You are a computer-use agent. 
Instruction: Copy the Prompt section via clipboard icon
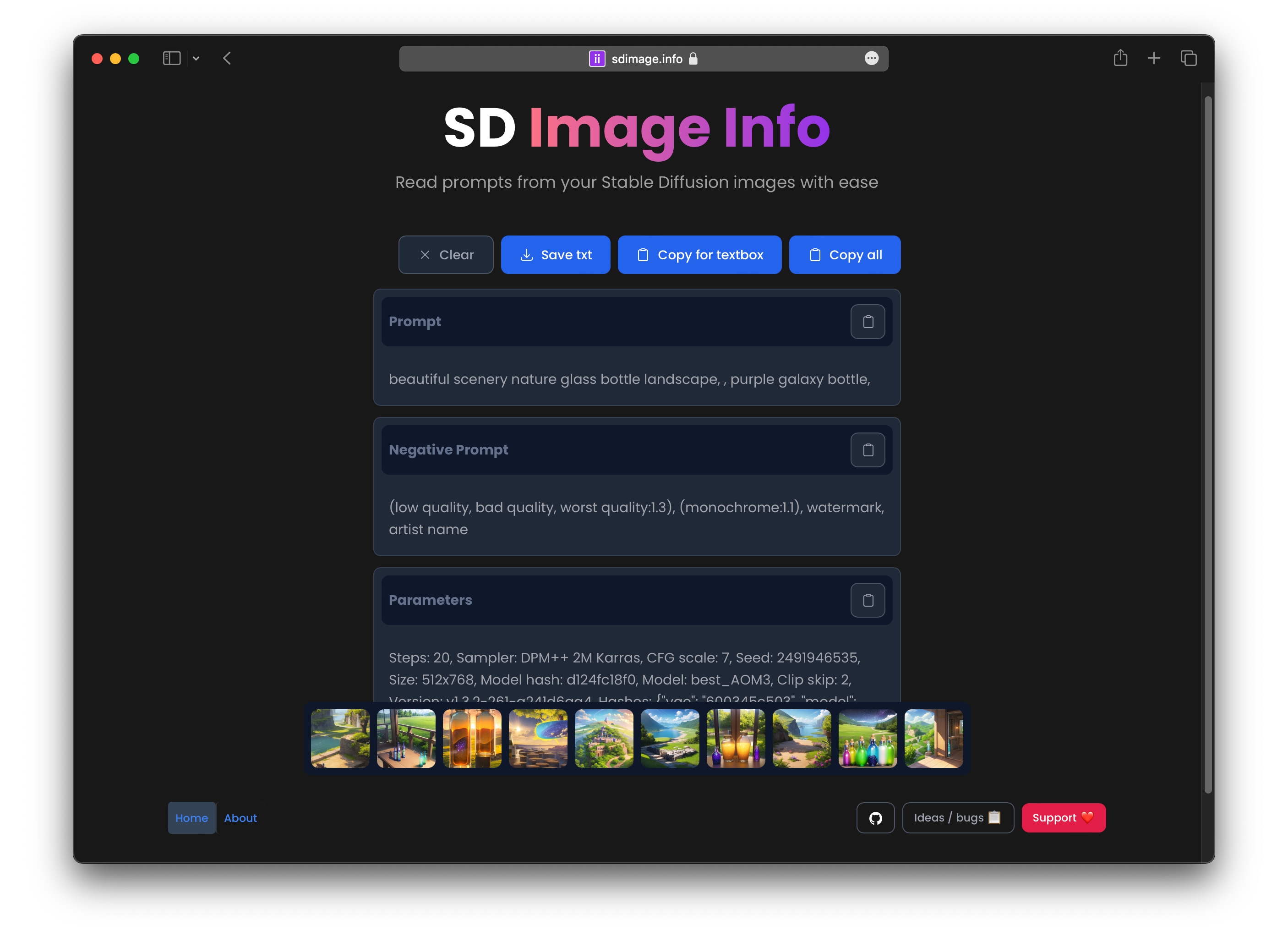click(867, 322)
